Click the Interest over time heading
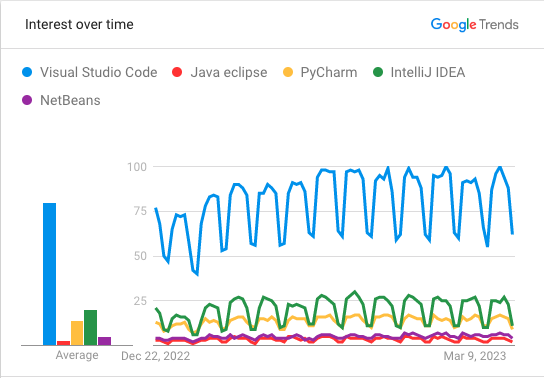Viewport: 544px width, 378px height. 79,24
